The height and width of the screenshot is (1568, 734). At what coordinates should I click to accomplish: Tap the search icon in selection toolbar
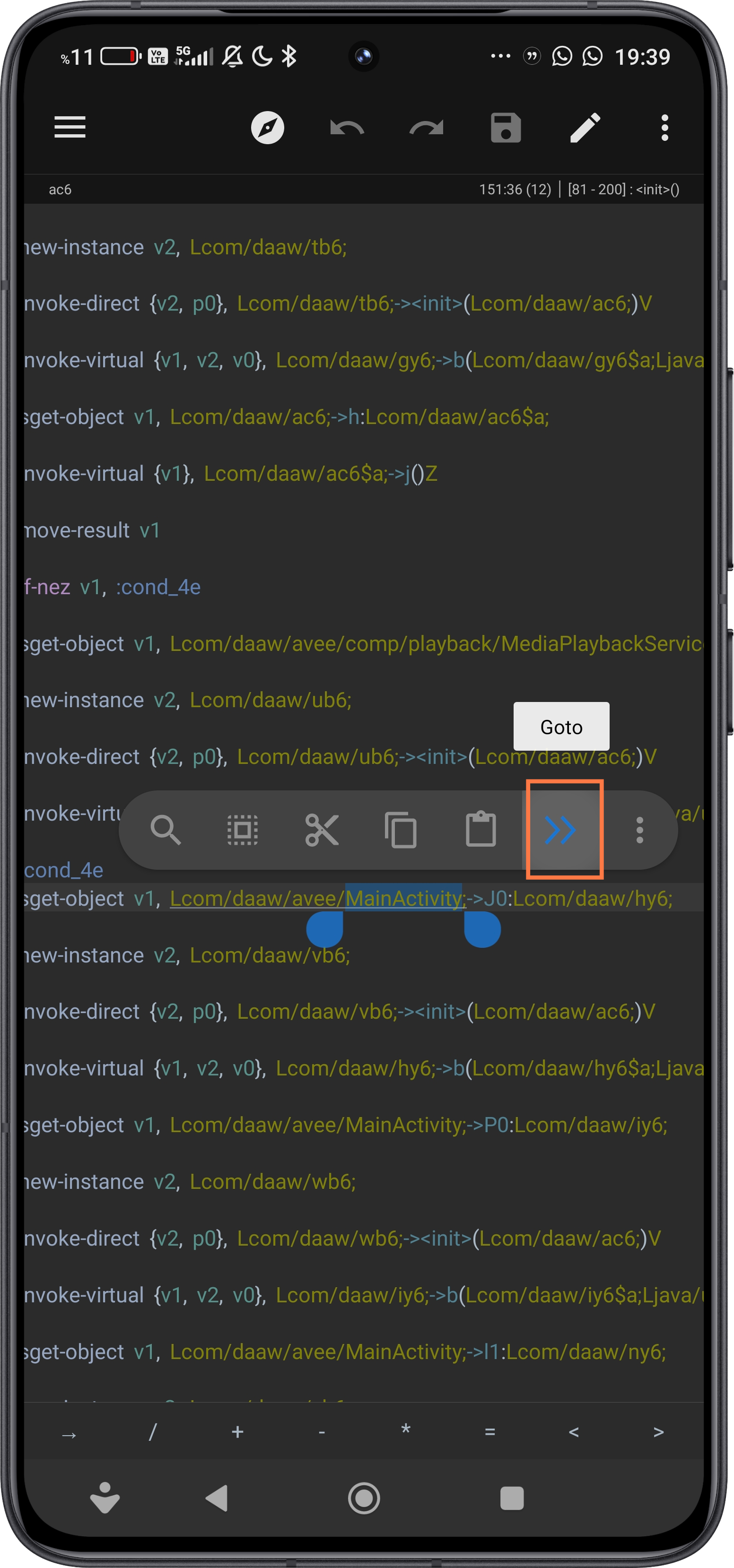click(x=165, y=830)
